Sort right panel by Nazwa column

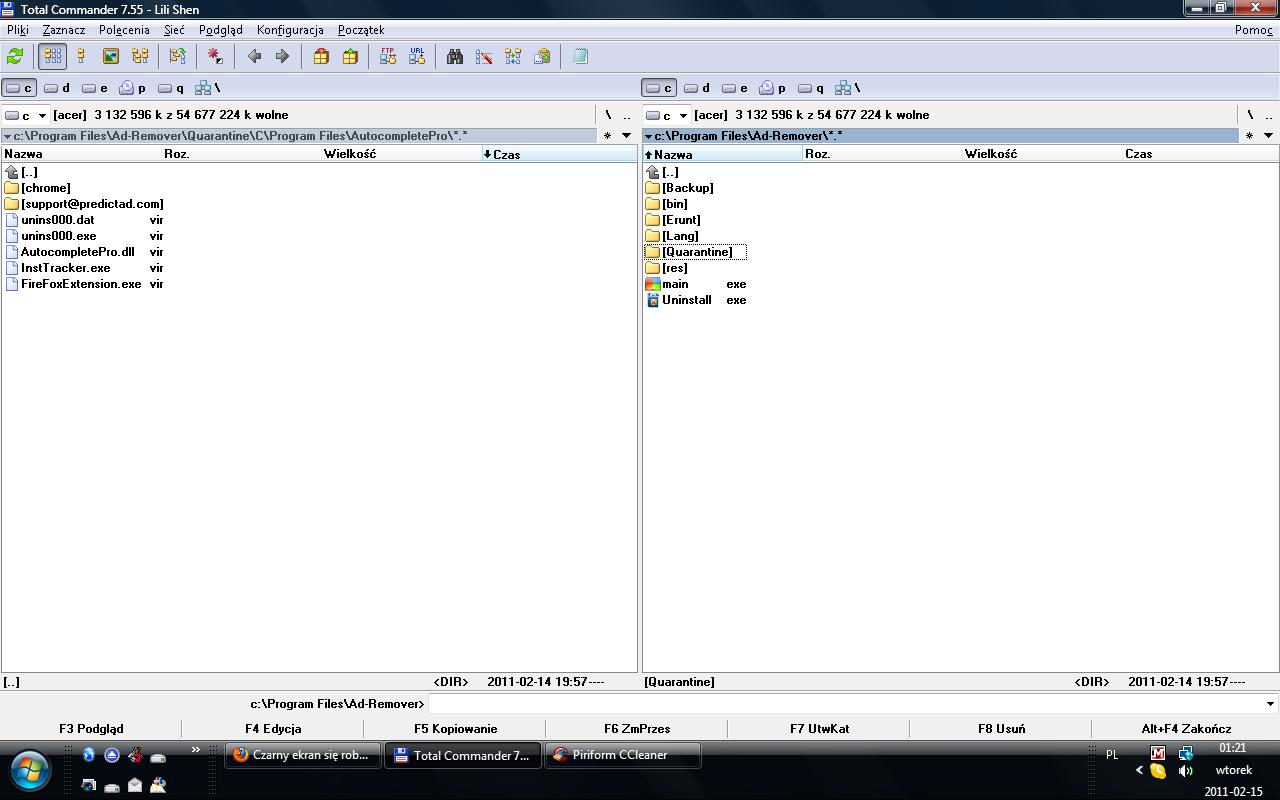[x=722, y=154]
